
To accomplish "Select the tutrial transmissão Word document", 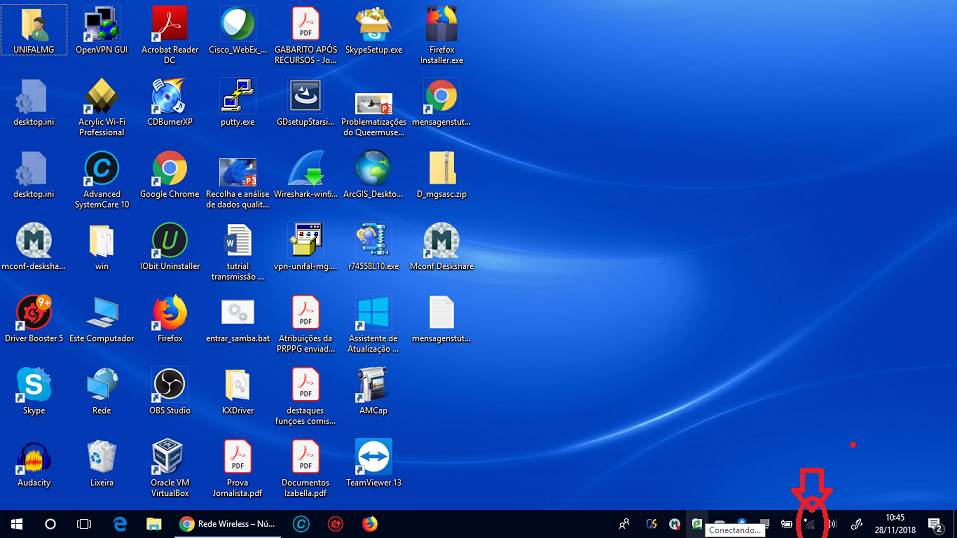I will tap(237, 251).
